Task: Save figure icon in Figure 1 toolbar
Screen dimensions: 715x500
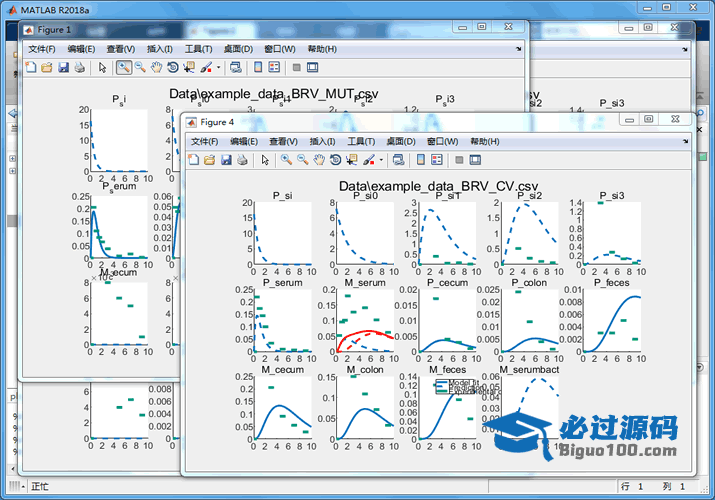Action: click(x=63, y=67)
